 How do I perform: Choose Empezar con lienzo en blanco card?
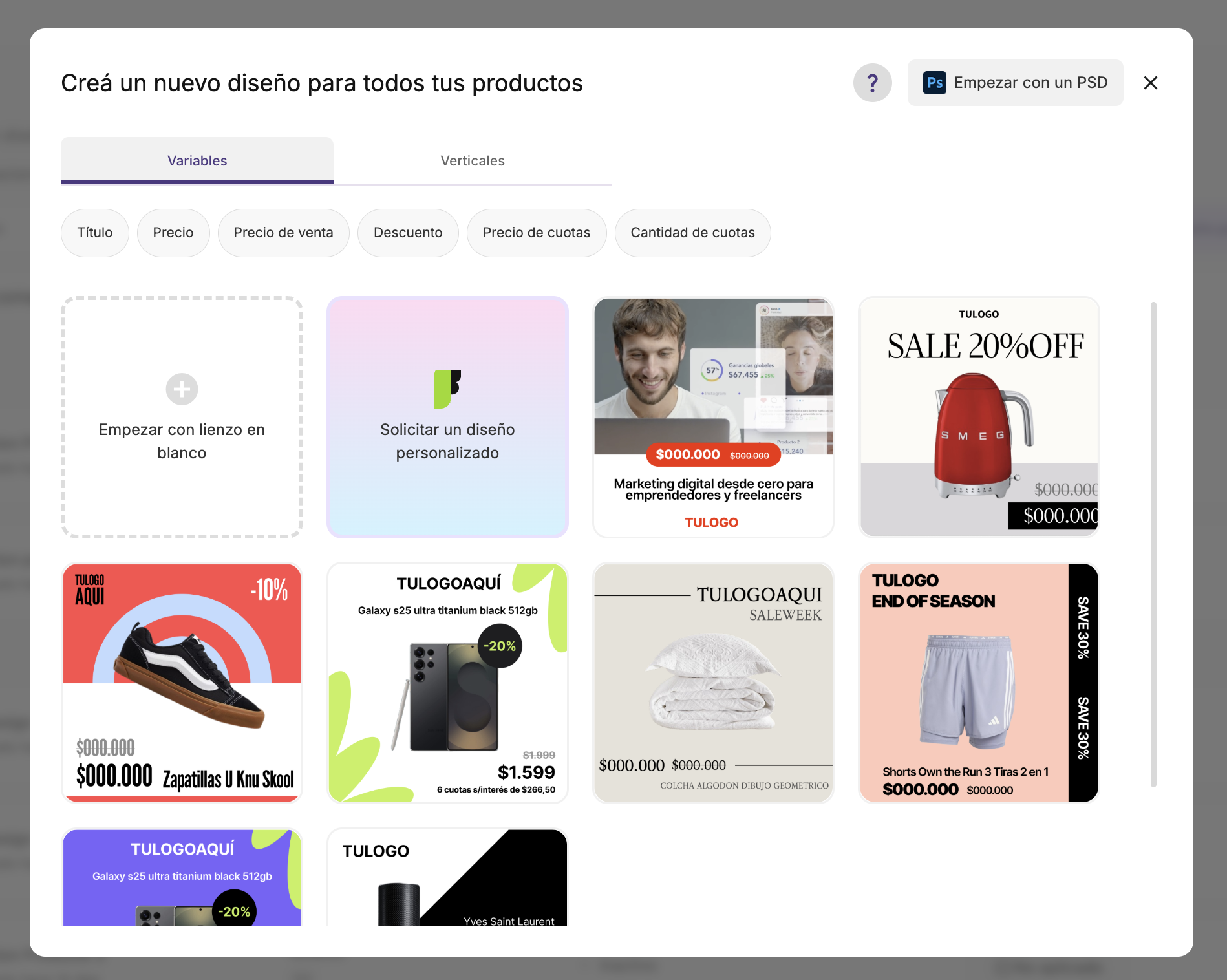click(182, 417)
